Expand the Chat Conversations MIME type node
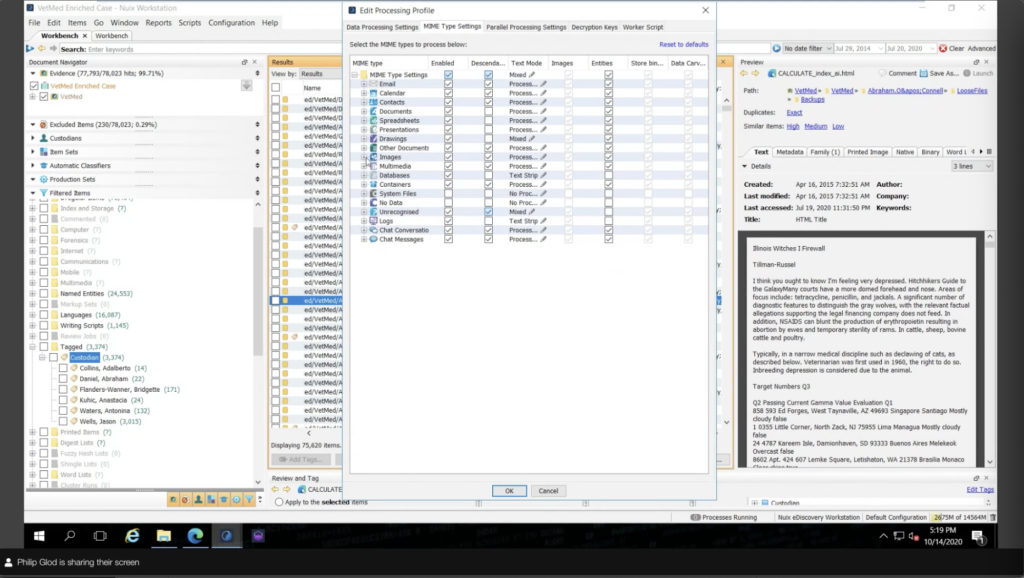 pyautogui.click(x=364, y=230)
